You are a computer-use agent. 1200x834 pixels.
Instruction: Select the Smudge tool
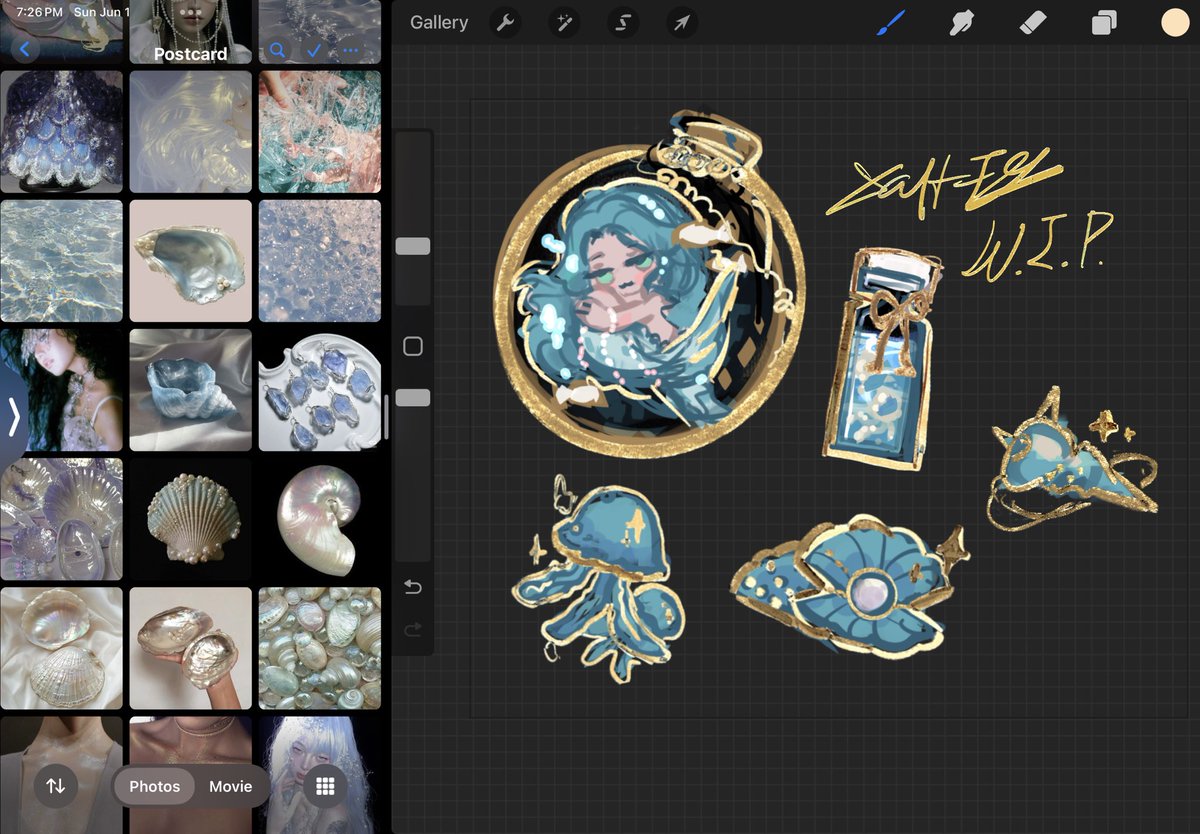pyautogui.click(x=961, y=22)
